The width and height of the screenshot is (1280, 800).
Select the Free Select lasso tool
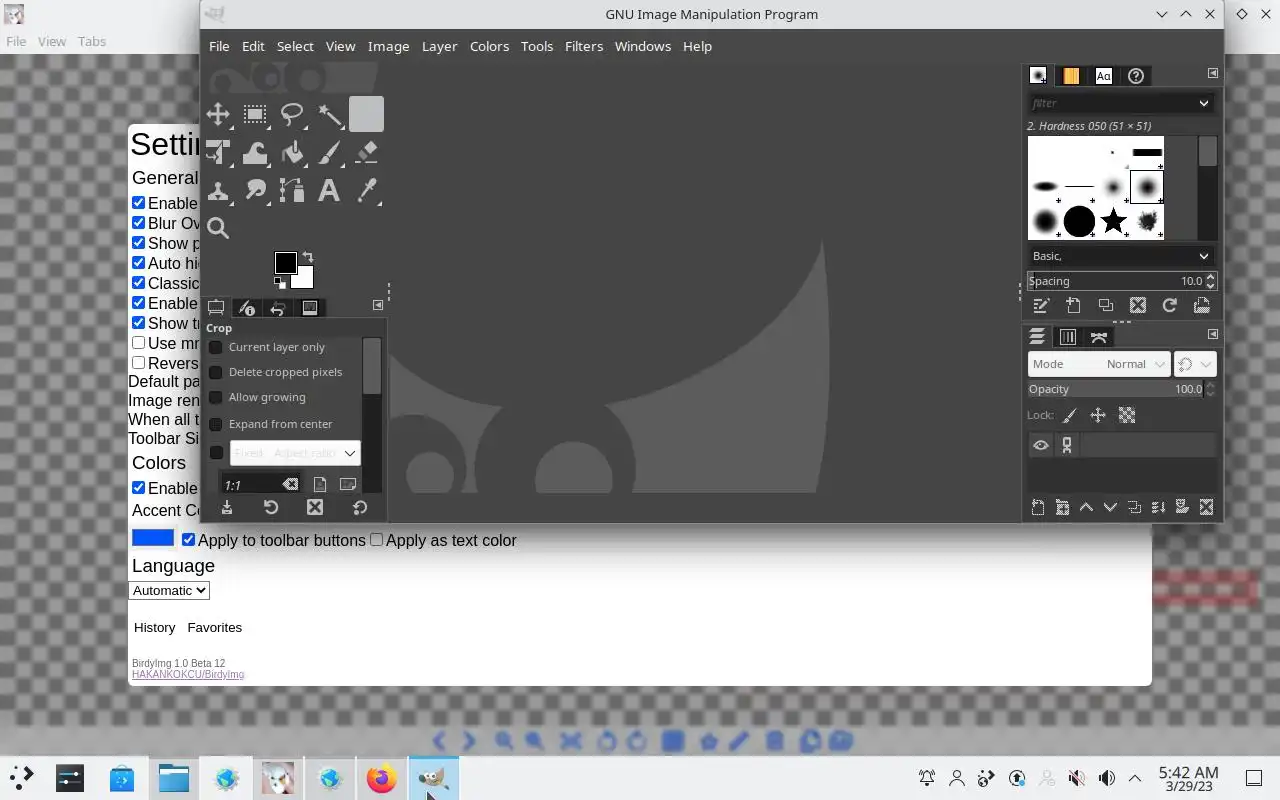pyautogui.click(x=292, y=114)
